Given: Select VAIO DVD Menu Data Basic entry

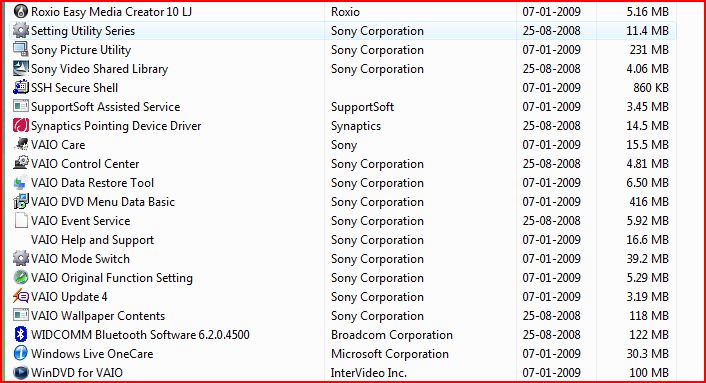Looking at the screenshot, I should (103, 202).
